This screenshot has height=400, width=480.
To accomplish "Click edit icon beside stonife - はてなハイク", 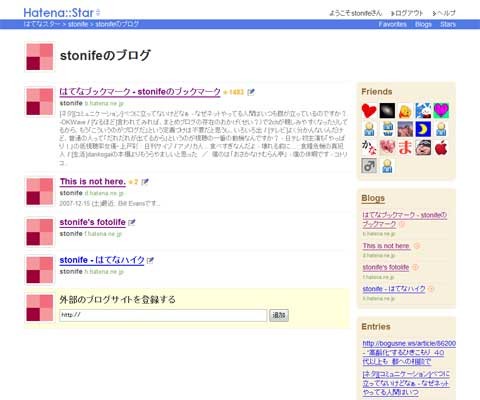I will (150, 260).
